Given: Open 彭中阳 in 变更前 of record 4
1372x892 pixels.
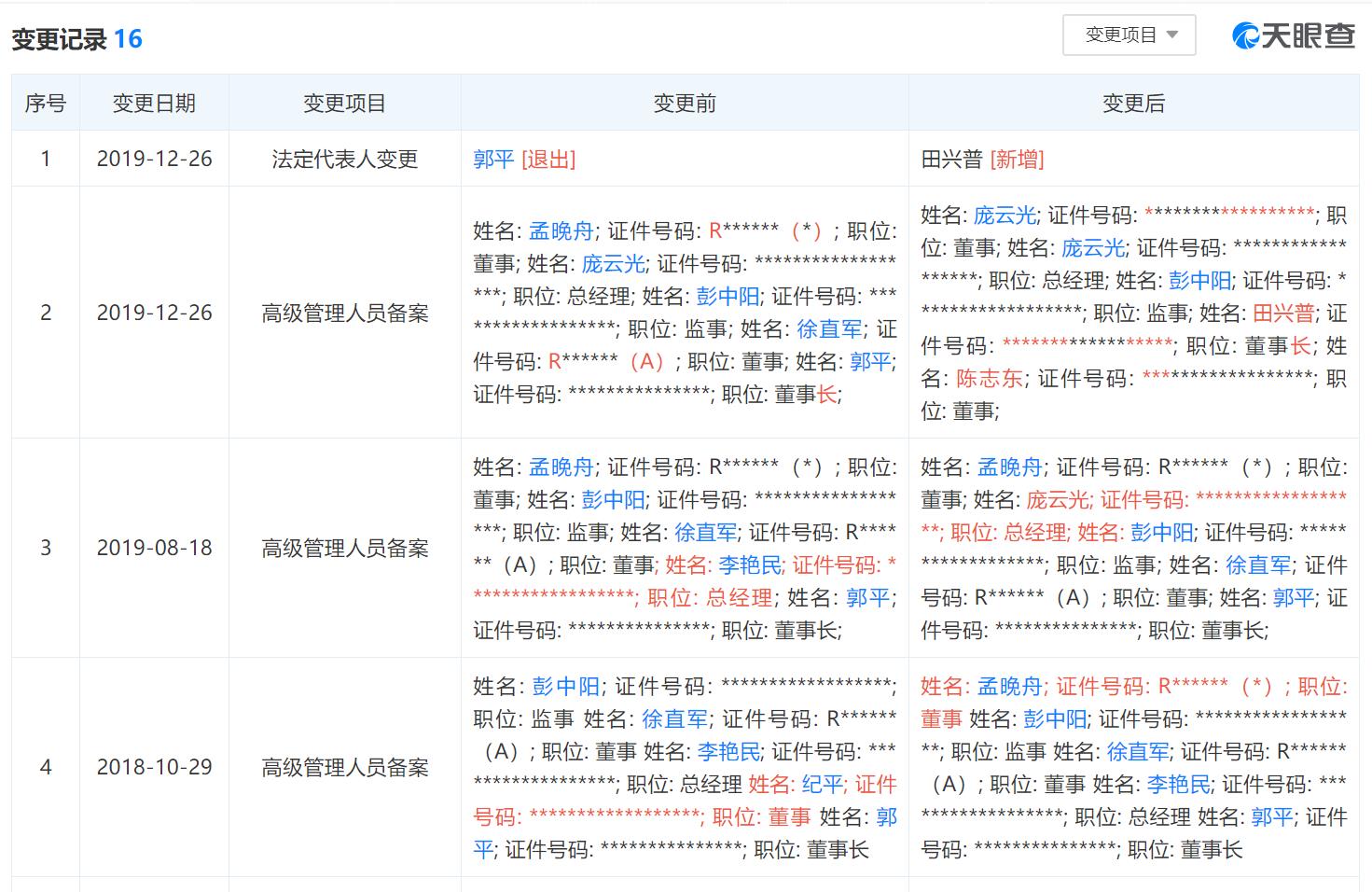Looking at the screenshot, I should click(x=566, y=687).
